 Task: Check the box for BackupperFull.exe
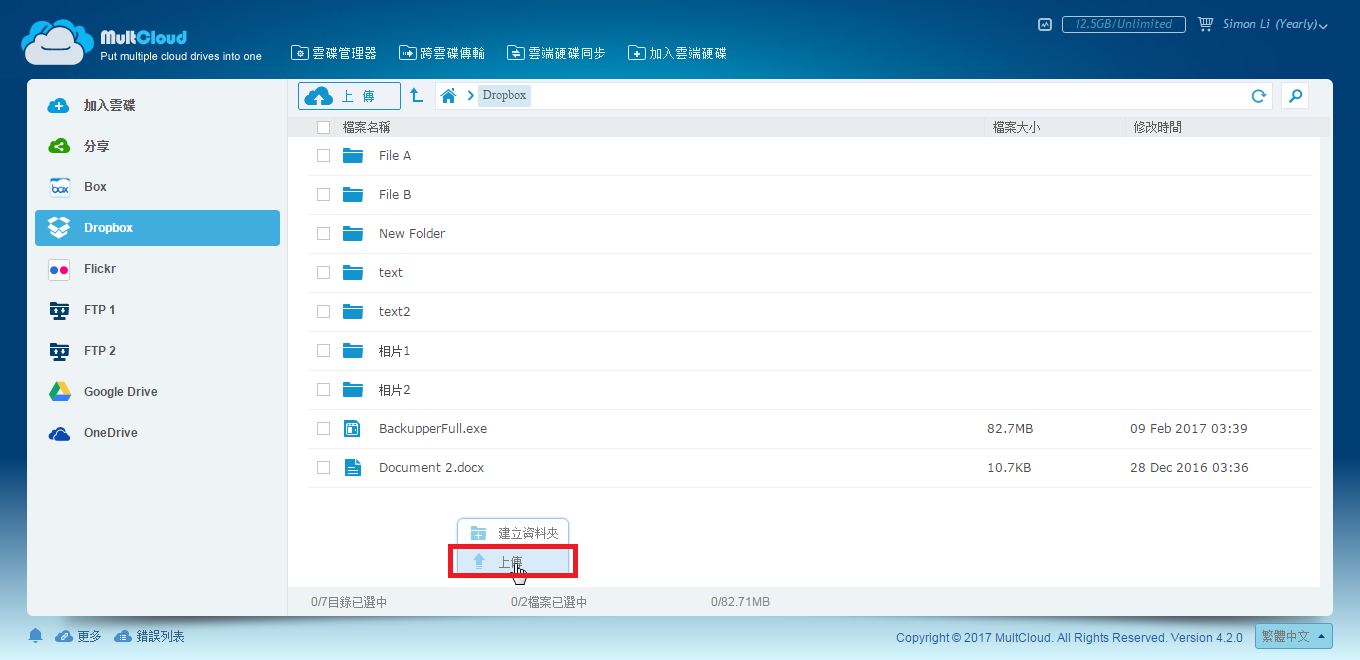click(x=323, y=428)
